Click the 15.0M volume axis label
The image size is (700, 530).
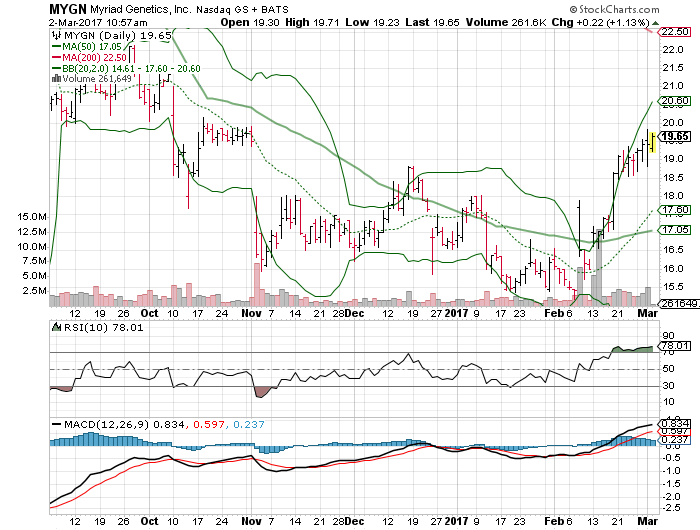tap(32, 217)
